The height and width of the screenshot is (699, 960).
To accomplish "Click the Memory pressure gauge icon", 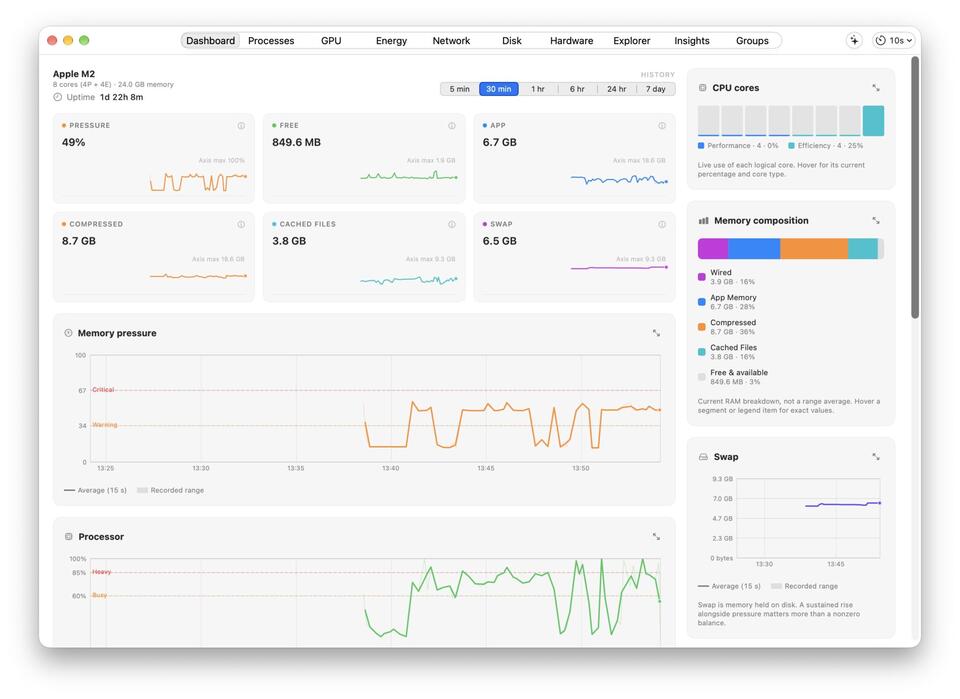I will [x=68, y=333].
